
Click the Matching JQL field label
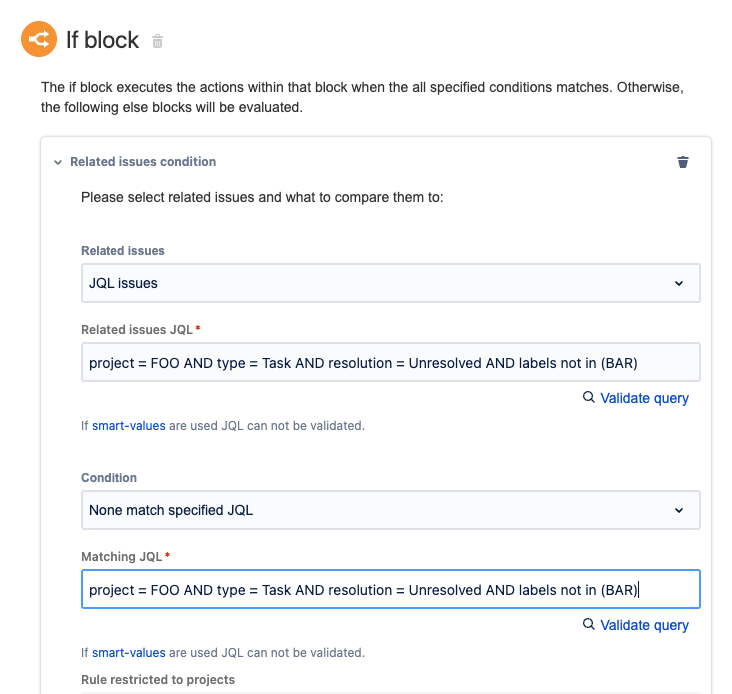[121, 556]
